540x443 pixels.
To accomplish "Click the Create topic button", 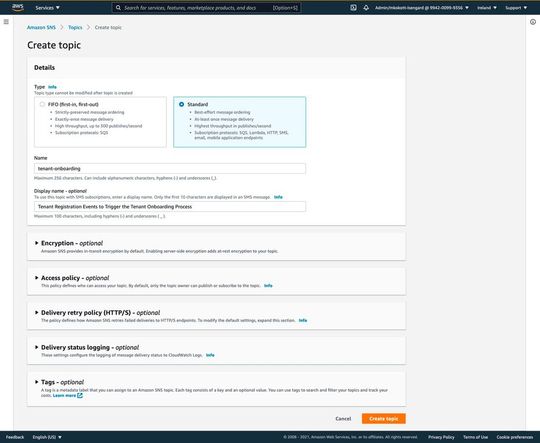I will click(384, 419).
